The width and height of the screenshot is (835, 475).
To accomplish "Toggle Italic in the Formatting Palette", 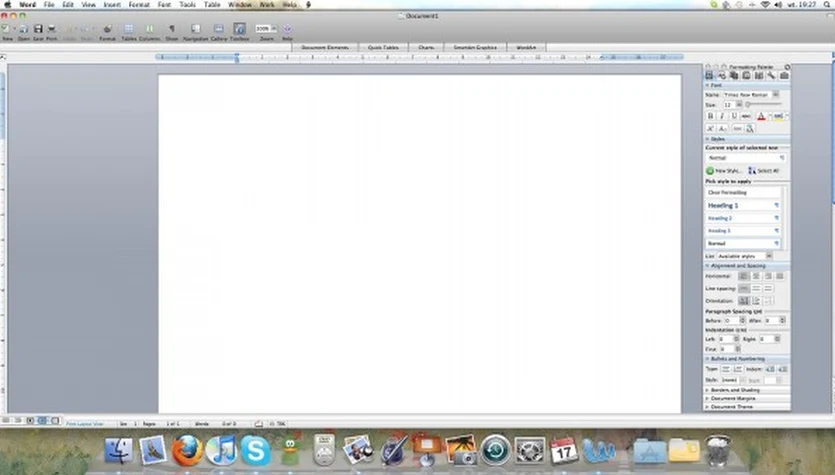I will 722,116.
